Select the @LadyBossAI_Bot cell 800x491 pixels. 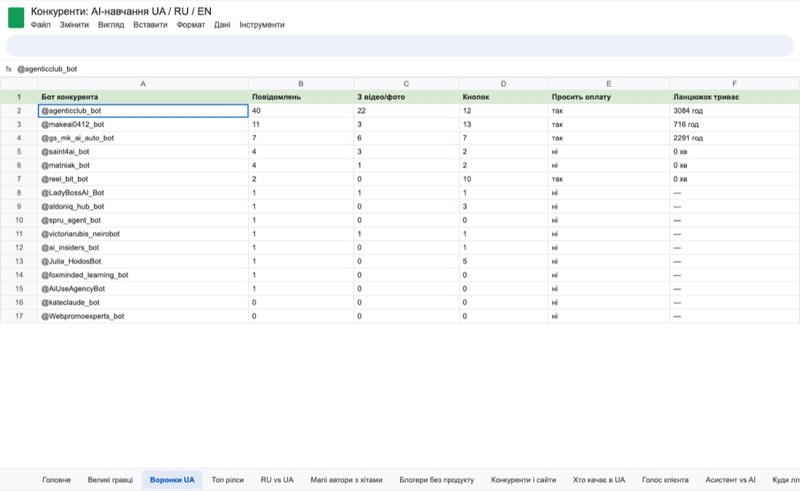143,192
